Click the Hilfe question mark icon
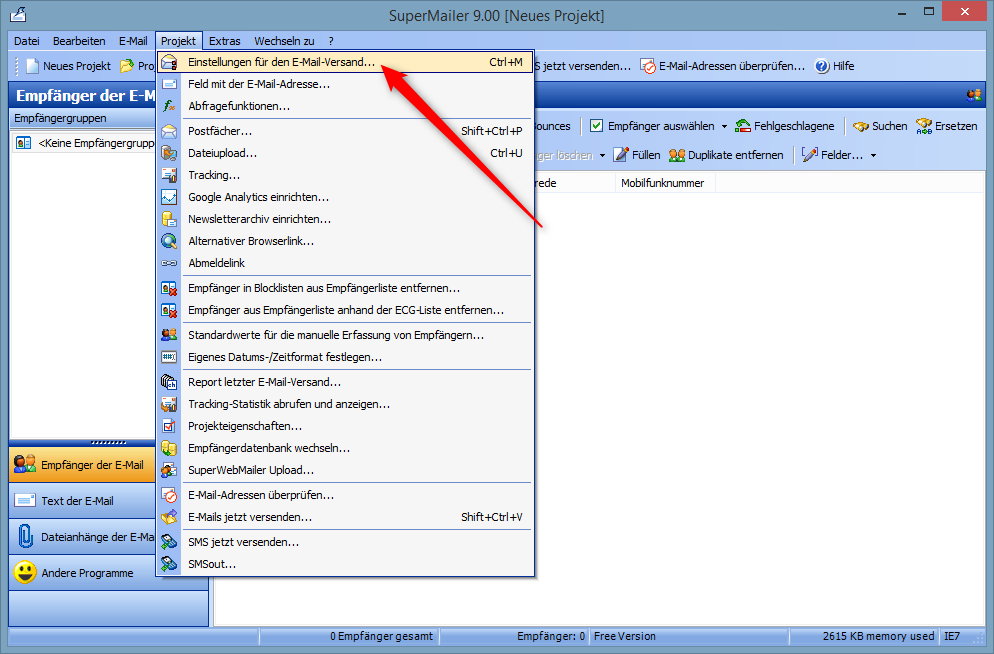 coord(822,66)
